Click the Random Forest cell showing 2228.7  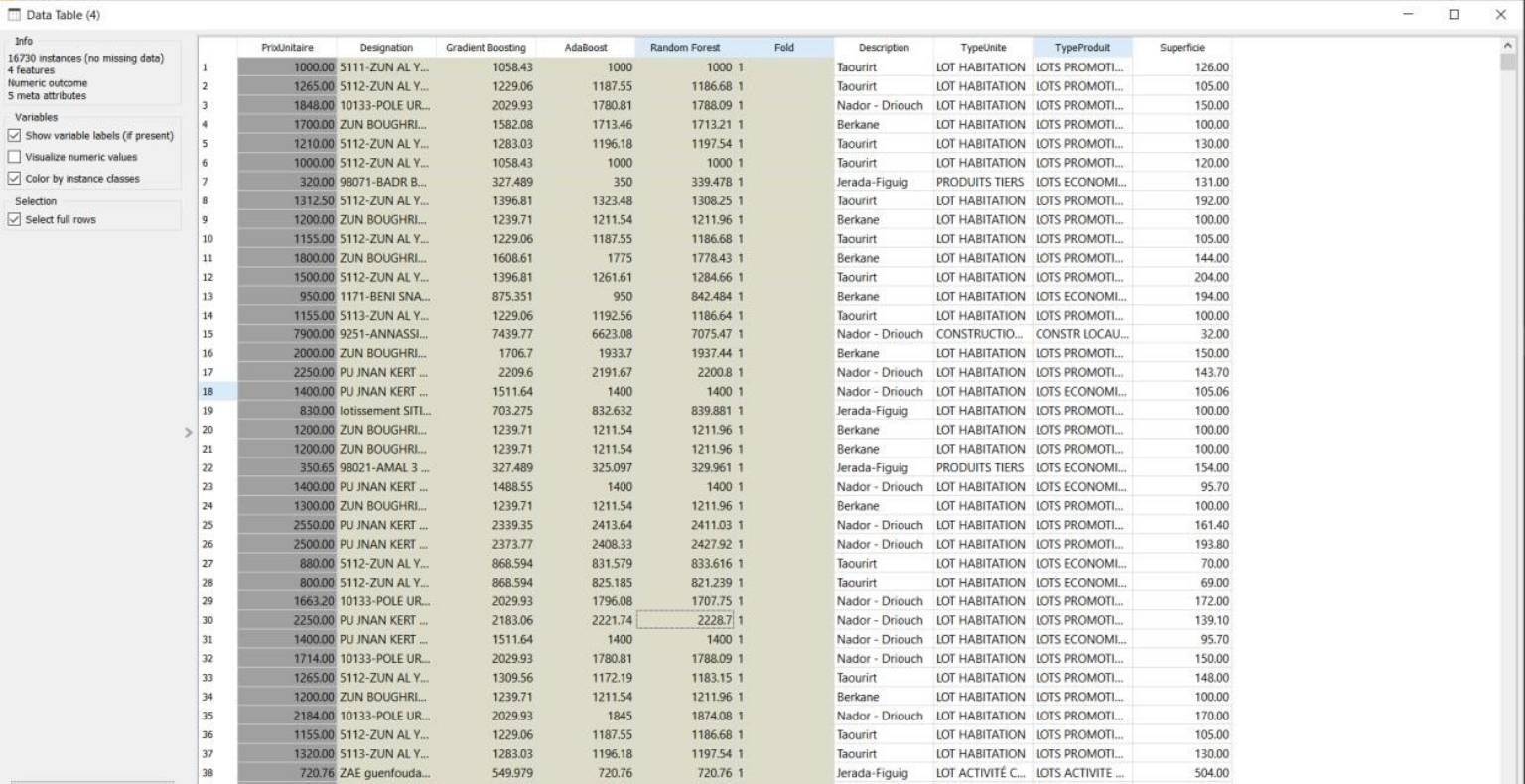coord(684,620)
